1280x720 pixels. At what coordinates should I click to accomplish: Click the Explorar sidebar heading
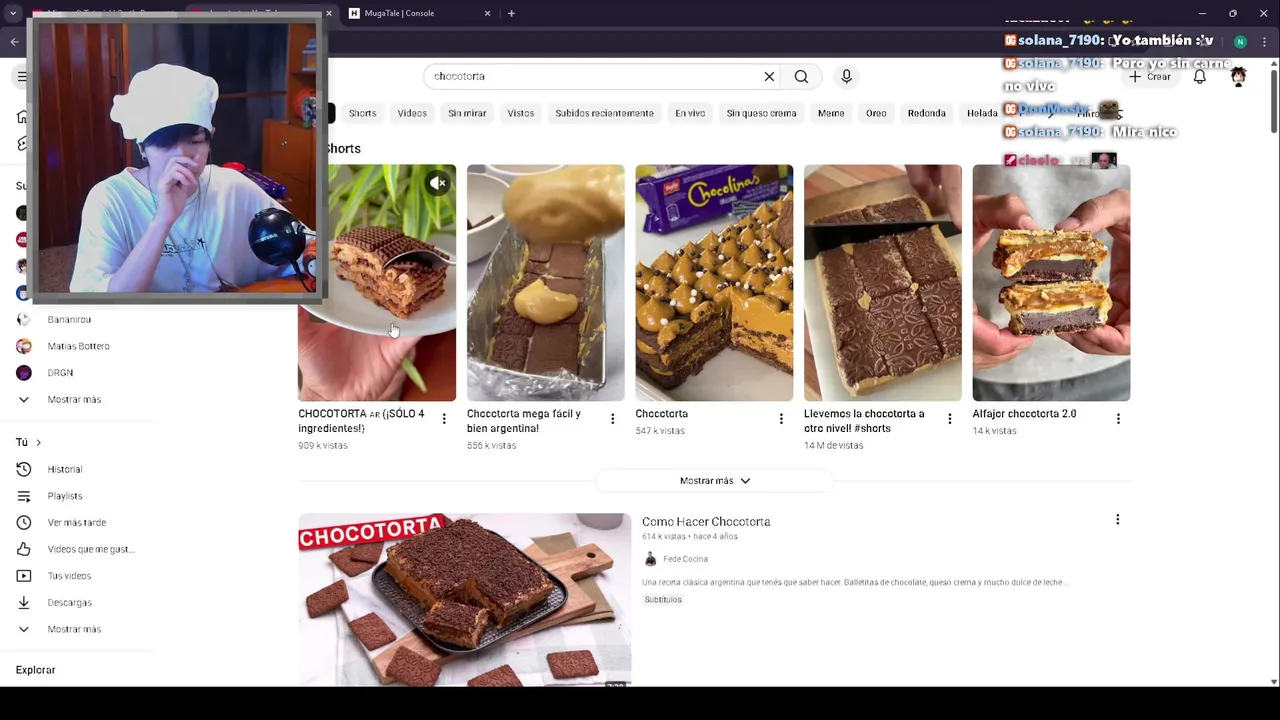click(35, 670)
